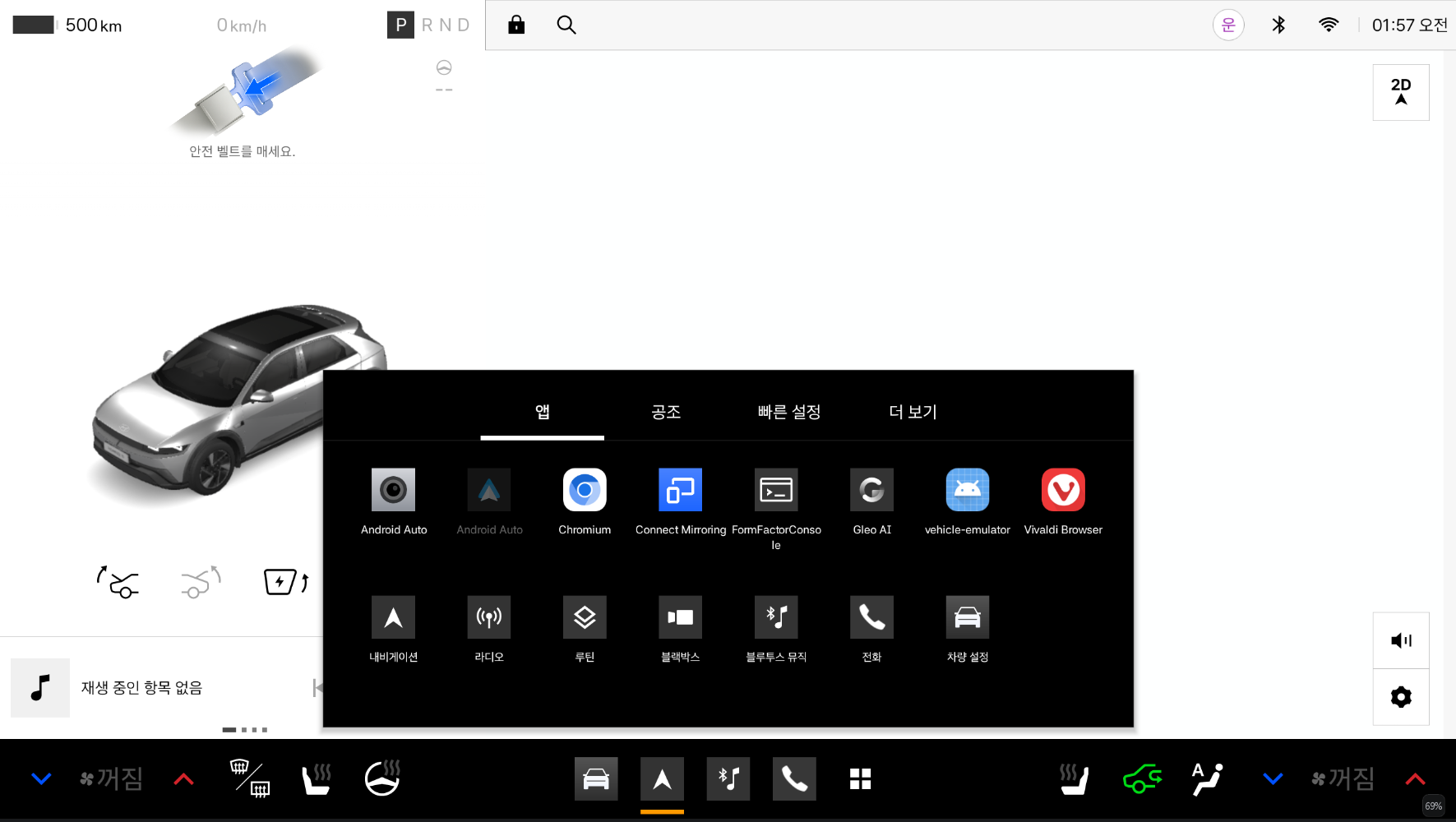Open the 내비게이션 navigation app

click(x=393, y=617)
